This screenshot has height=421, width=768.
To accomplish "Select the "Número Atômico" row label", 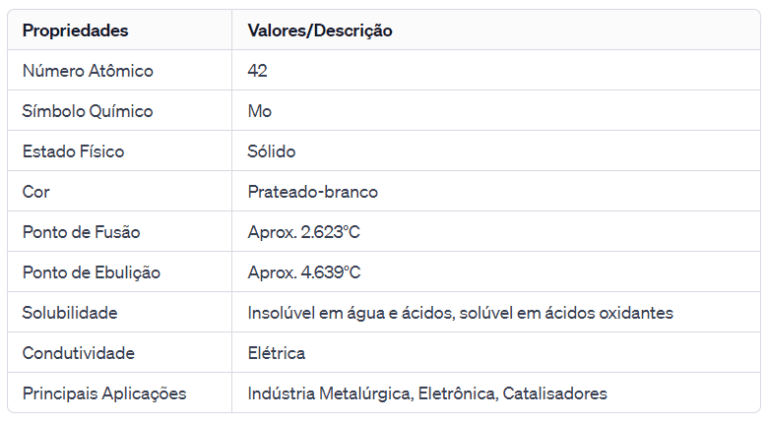I will 87,71.
